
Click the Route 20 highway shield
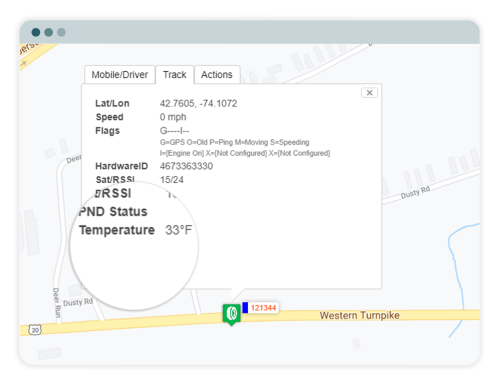[x=35, y=330]
